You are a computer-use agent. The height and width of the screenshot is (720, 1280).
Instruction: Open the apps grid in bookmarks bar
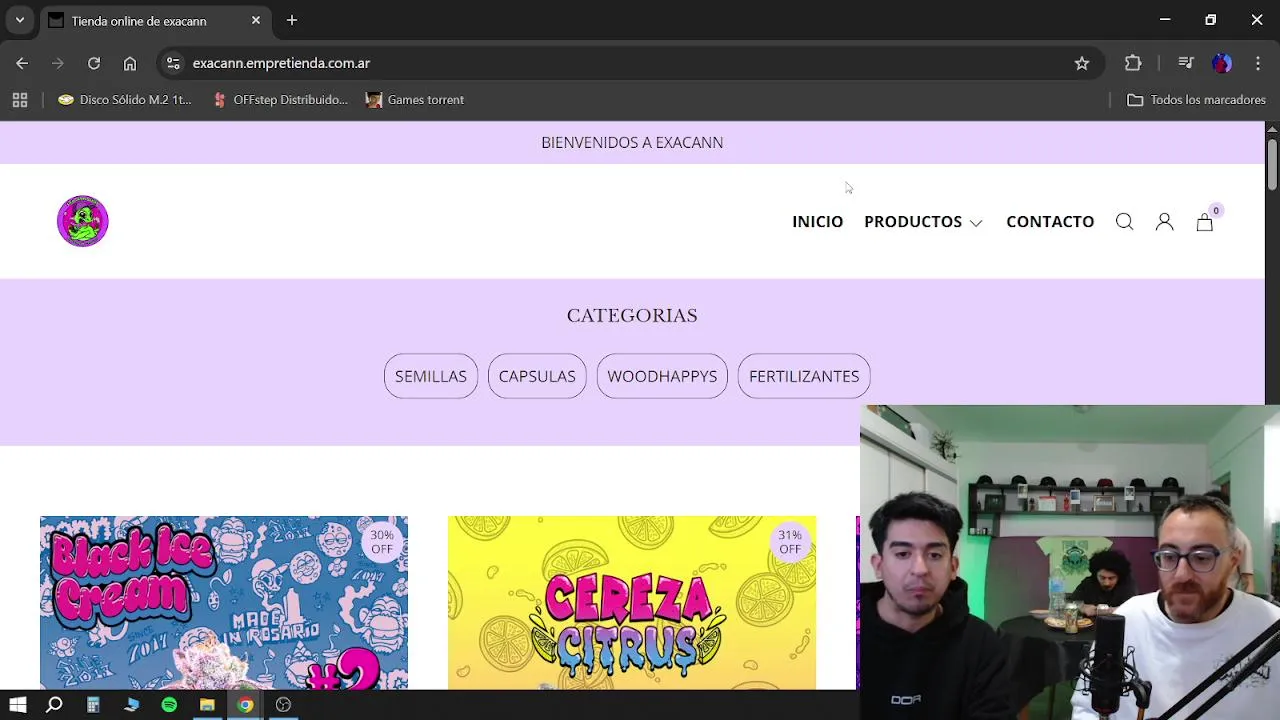point(20,100)
